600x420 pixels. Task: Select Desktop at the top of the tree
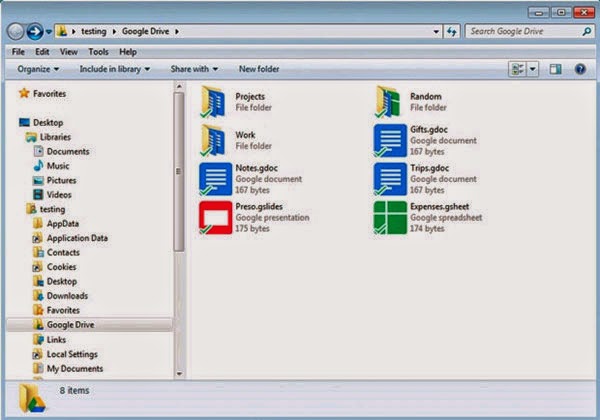click(48, 122)
